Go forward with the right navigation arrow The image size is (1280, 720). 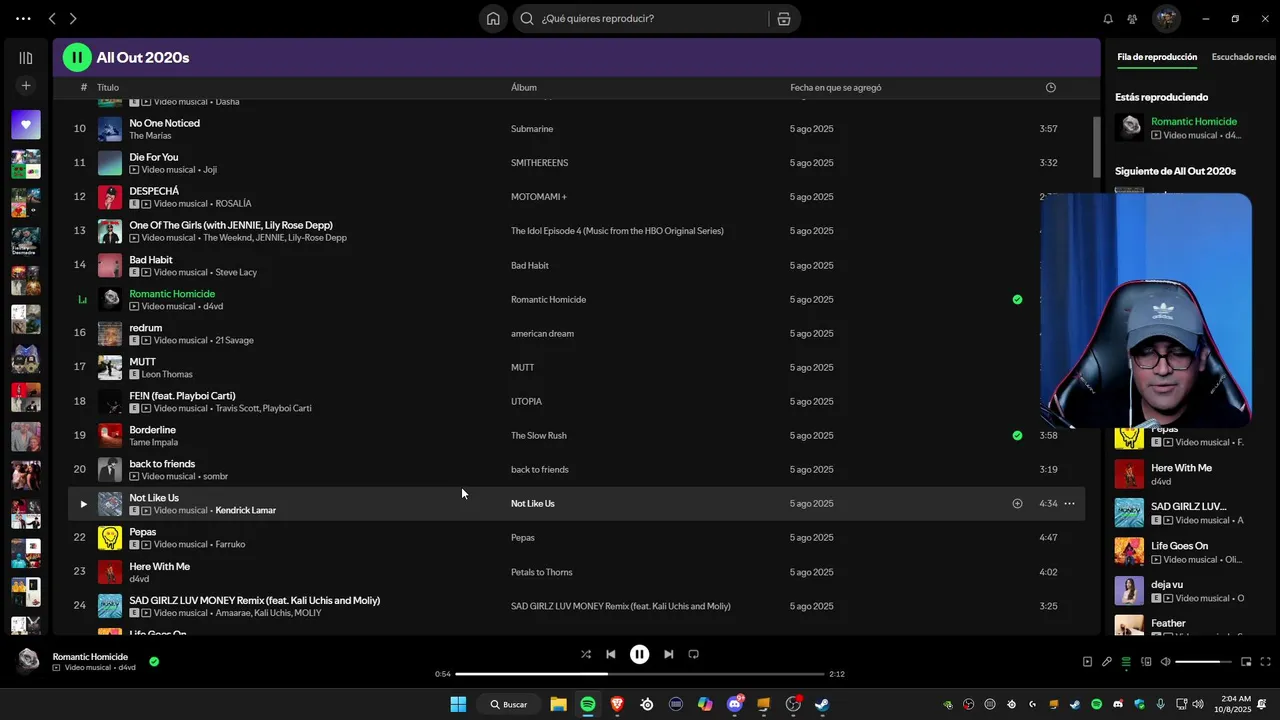click(x=73, y=19)
